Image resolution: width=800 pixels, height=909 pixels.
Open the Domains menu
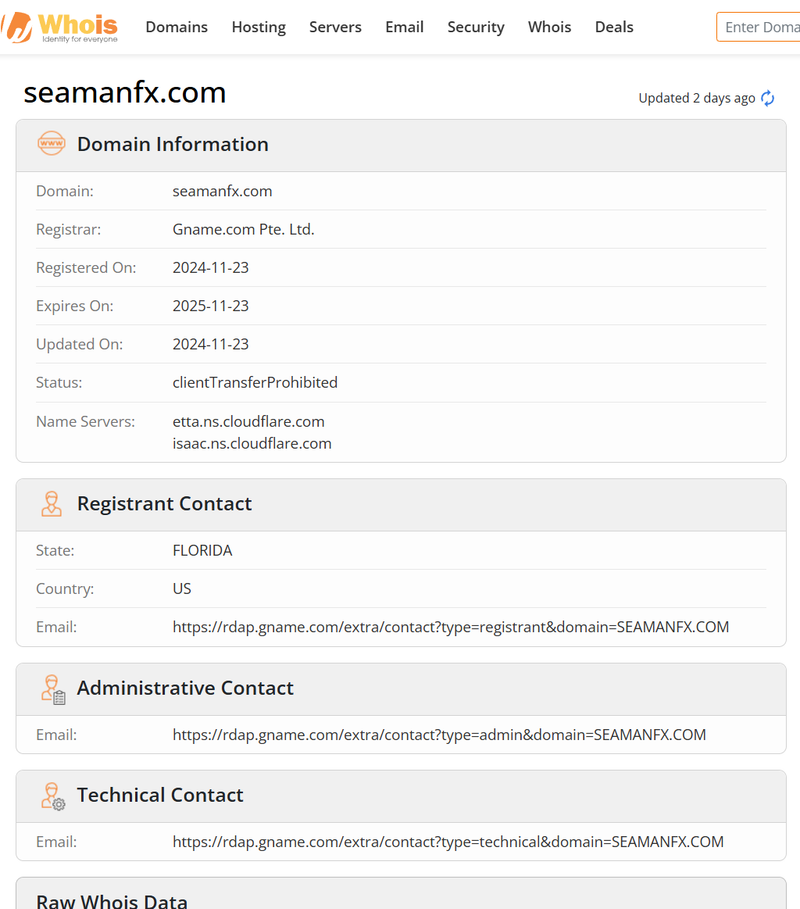pyautogui.click(x=177, y=27)
